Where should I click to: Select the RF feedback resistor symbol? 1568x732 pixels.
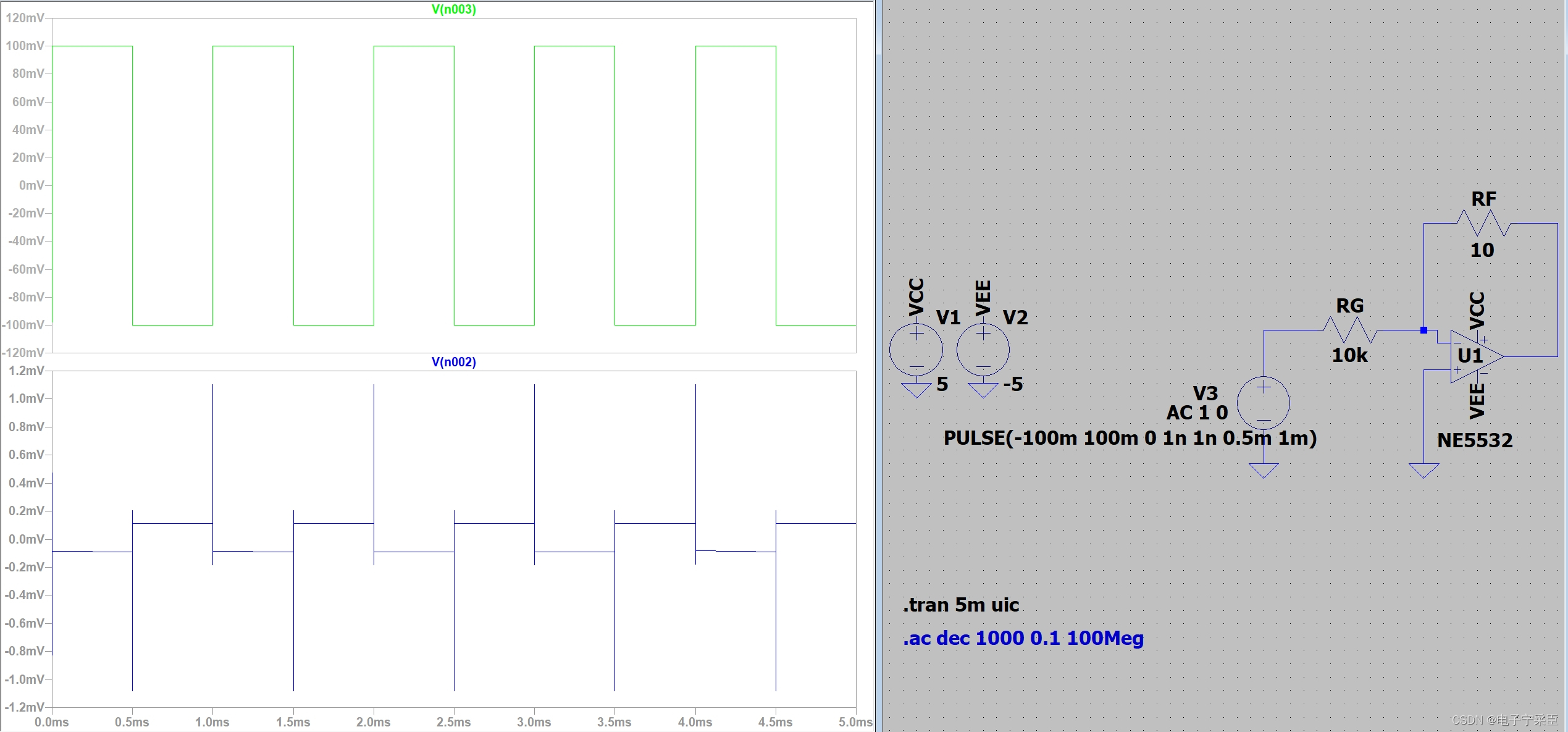(x=1483, y=224)
